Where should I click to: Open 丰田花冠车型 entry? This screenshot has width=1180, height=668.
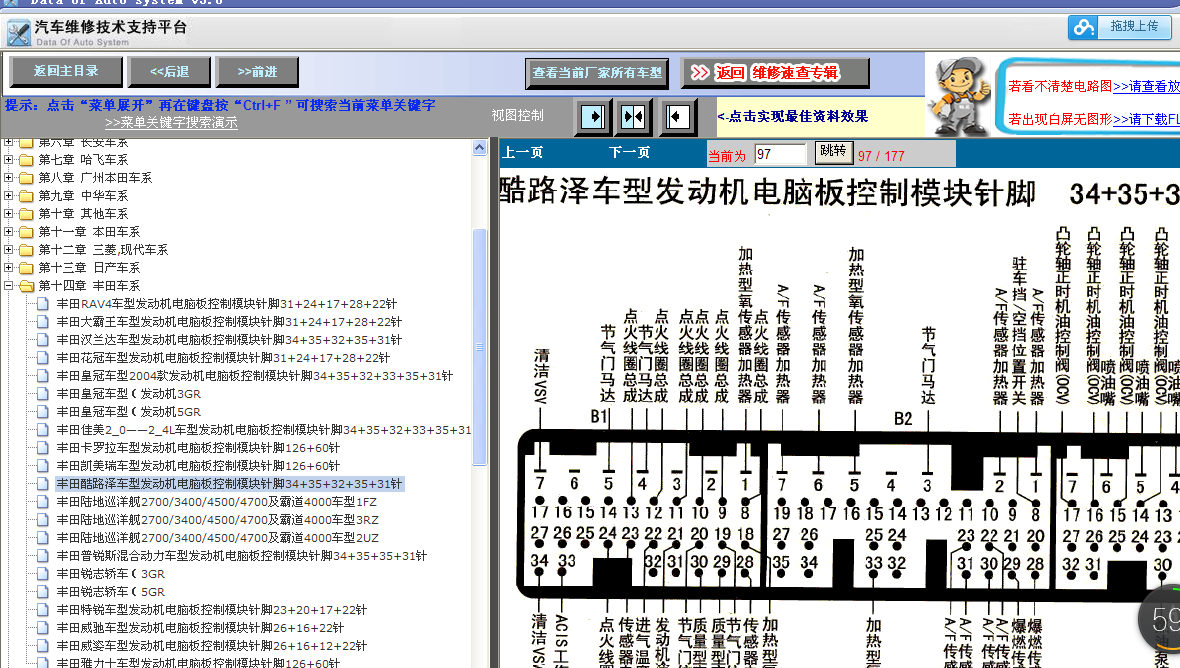[x=223, y=358]
